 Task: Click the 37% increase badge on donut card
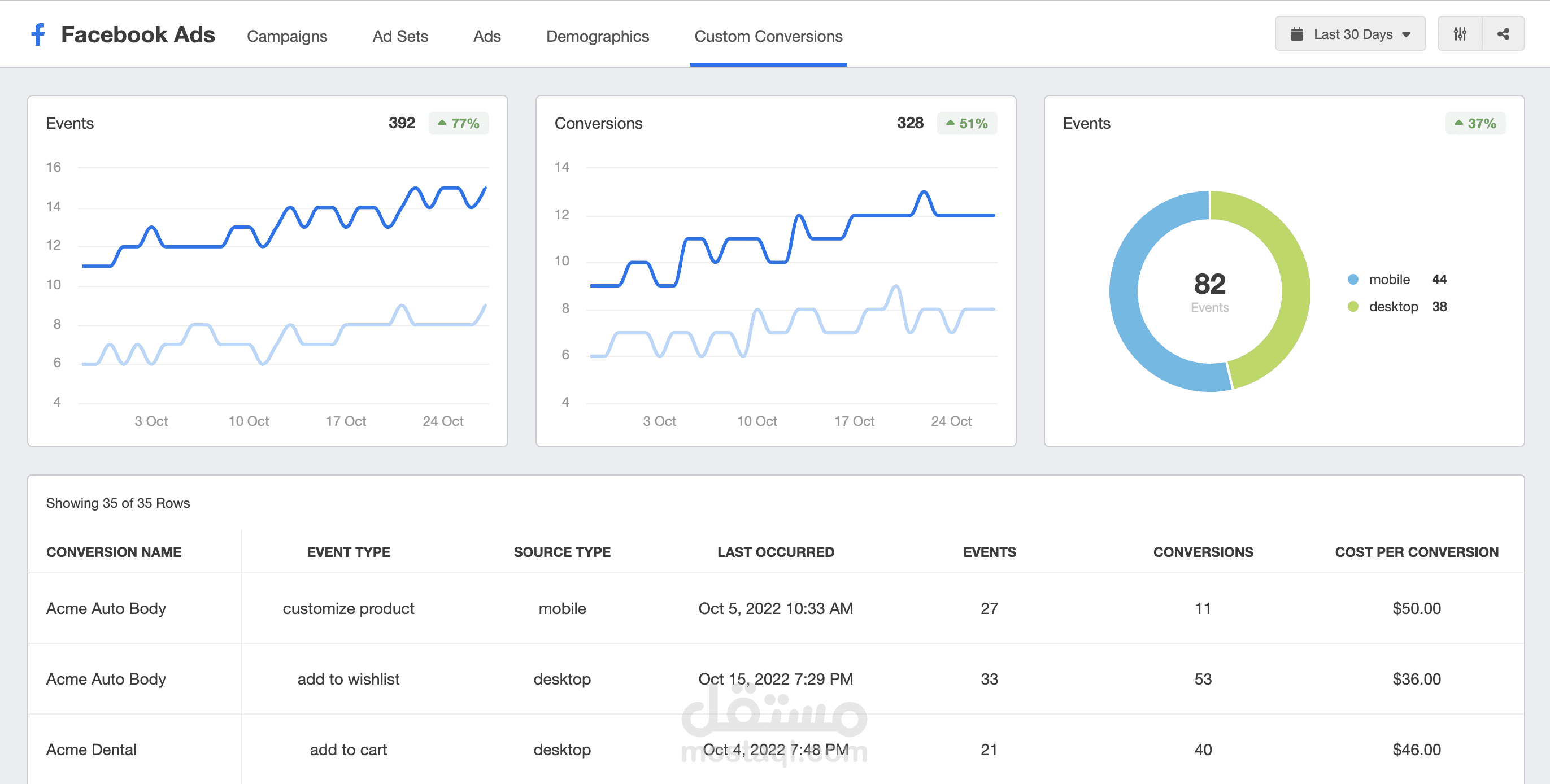tap(1475, 123)
